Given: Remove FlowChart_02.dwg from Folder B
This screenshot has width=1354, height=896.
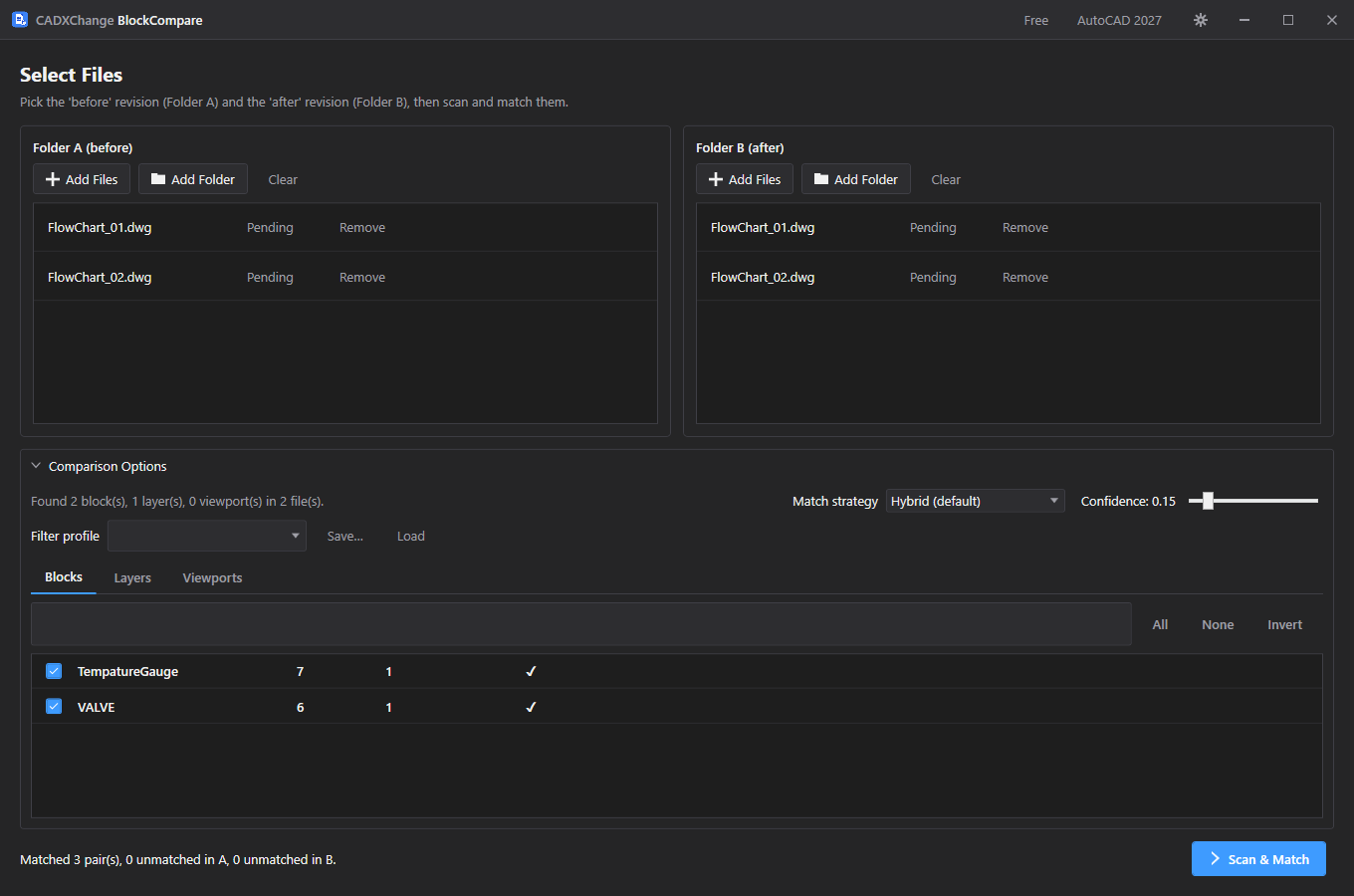Looking at the screenshot, I should point(1025,278).
